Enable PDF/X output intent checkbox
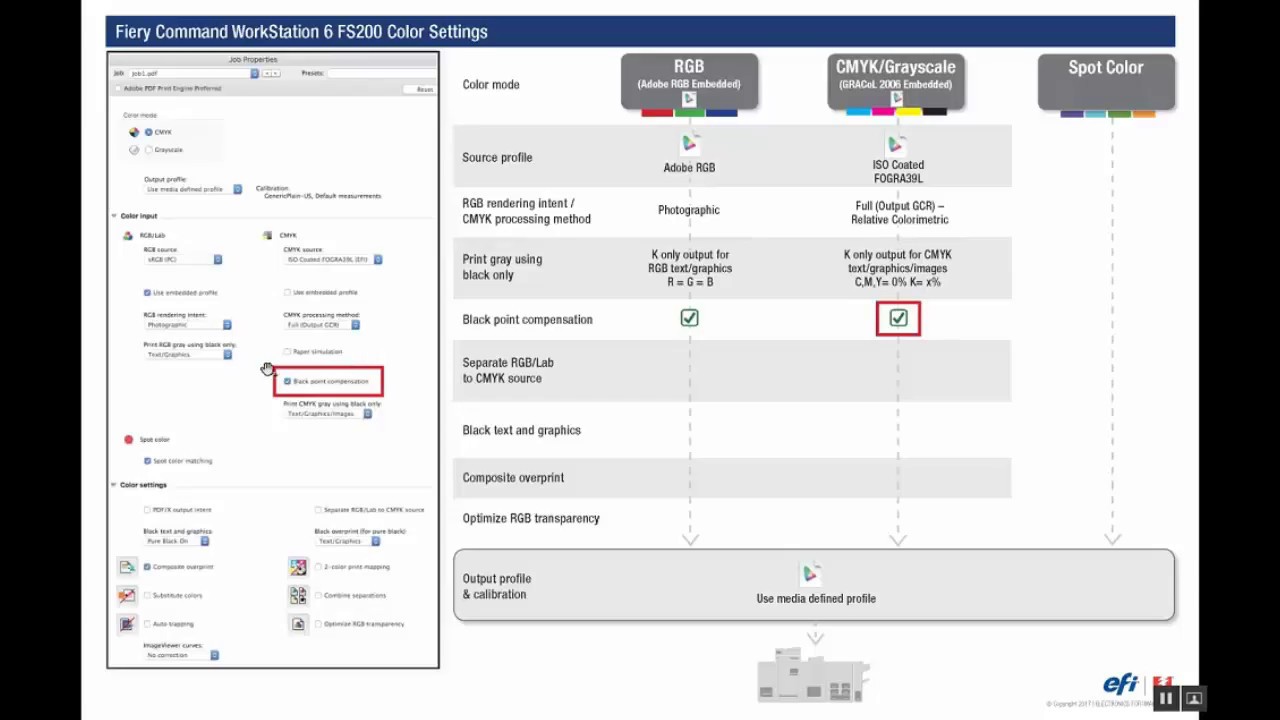The height and width of the screenshot is (720, 1280). click(x=147, y=510)
